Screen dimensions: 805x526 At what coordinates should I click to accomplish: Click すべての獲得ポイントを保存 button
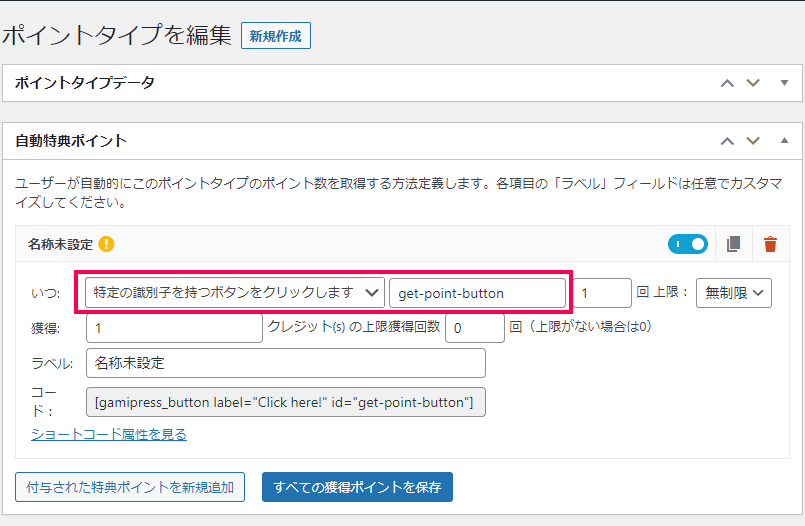coord(357,487)
